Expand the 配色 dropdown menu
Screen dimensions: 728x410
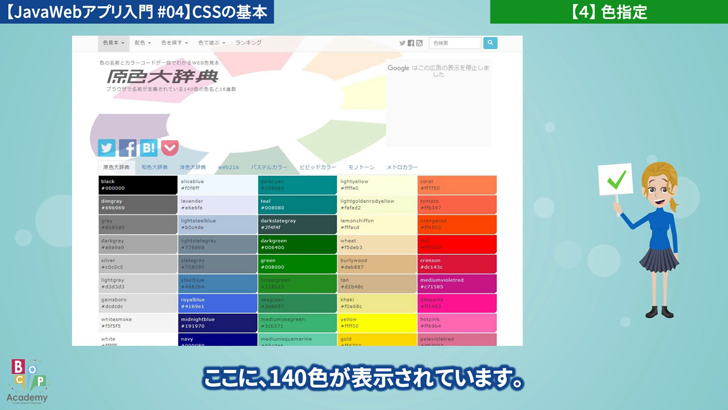click(142, 43)
